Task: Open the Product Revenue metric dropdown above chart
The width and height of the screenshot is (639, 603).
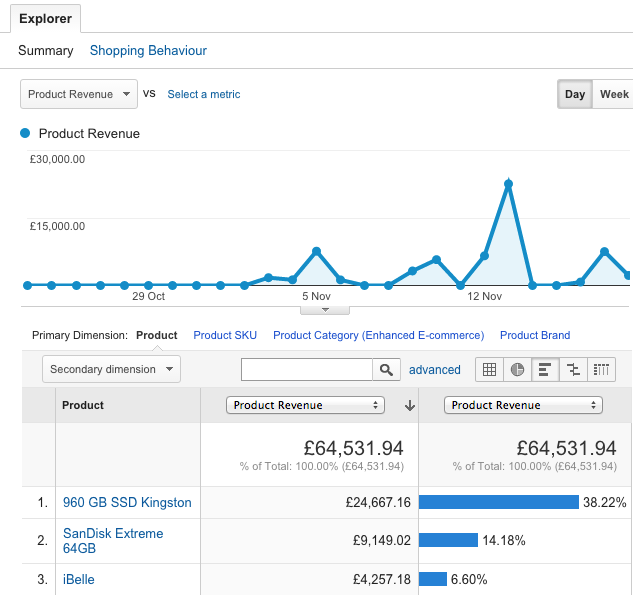Action: [78, 95]
